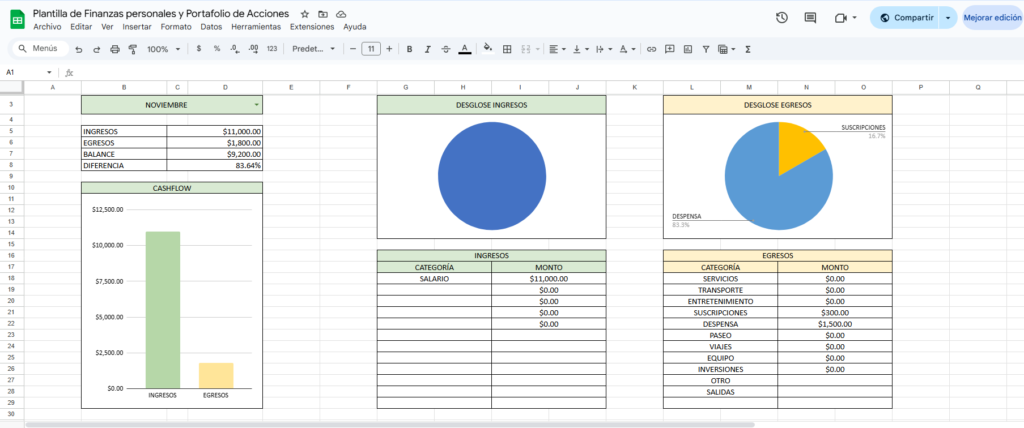Click the Mejorar edición button
Viewport: 1024px width, 428px height.
pos(992,18)
